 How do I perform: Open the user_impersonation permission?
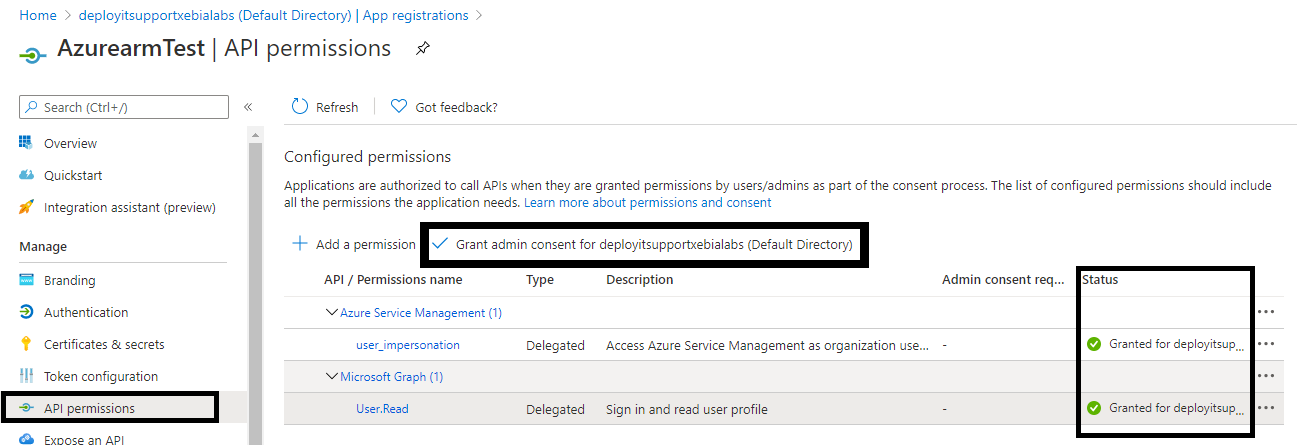click(x=408, y=344)
